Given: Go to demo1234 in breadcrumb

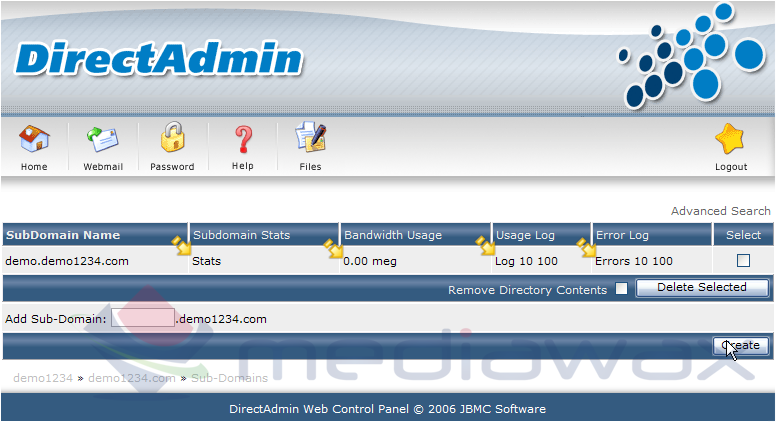Looking at the screenshot, I should click(43, 378).
